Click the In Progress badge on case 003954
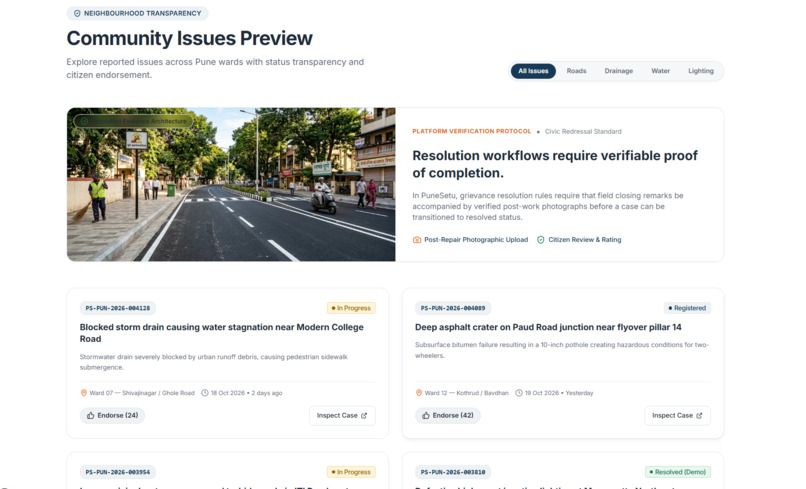The image size is (806, 489). tap(351, 472)
